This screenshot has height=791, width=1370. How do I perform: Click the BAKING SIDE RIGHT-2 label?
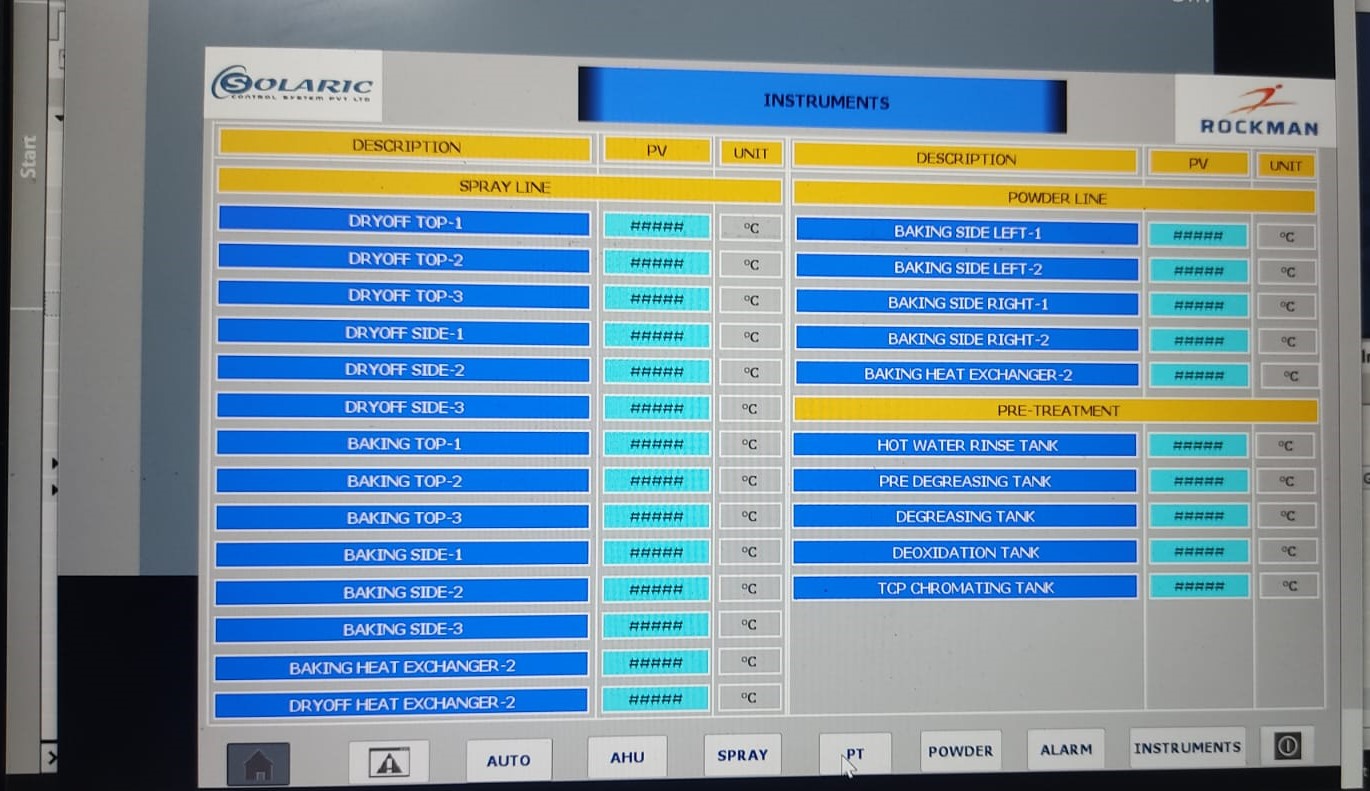(x=967, y=339)
